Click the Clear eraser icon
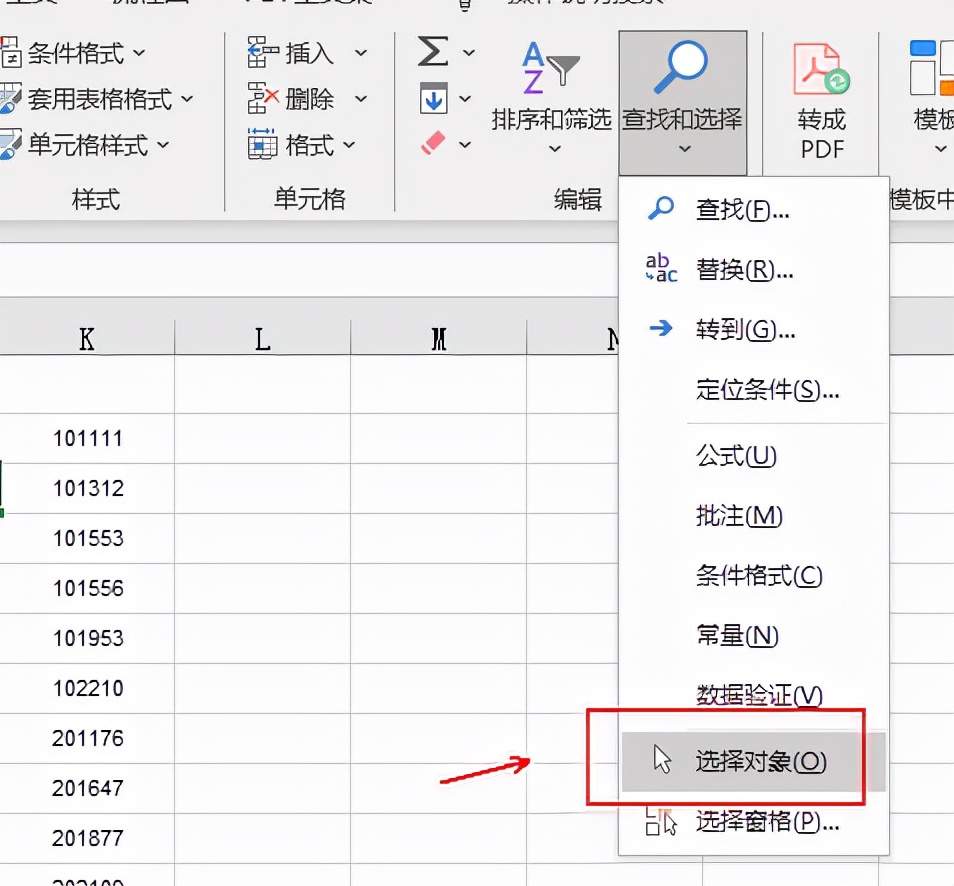954x886 pixels. (x=433, y=144)
